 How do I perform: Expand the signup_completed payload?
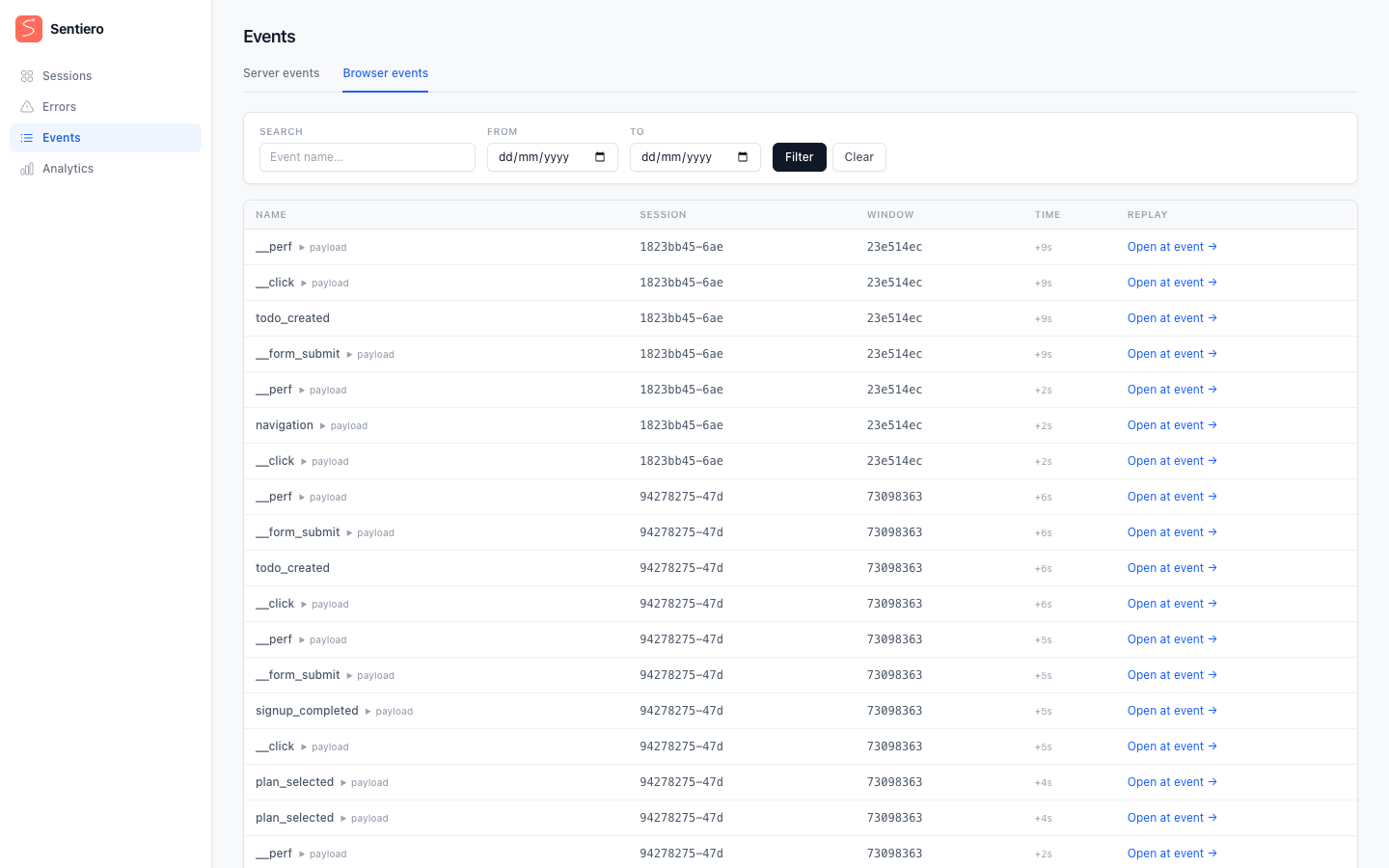[389, 712]
